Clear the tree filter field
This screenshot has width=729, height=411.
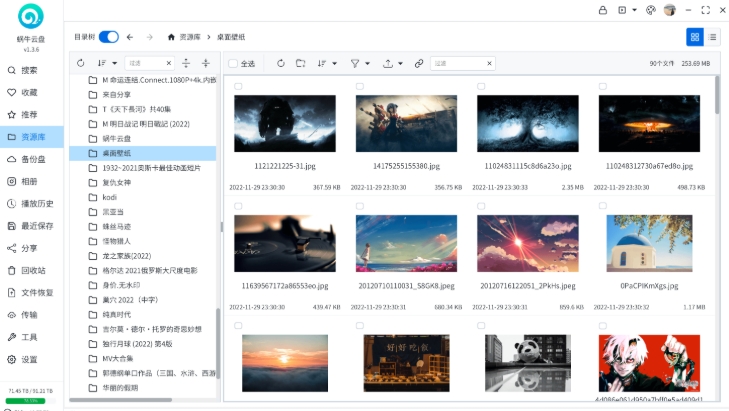click(169, 63)
